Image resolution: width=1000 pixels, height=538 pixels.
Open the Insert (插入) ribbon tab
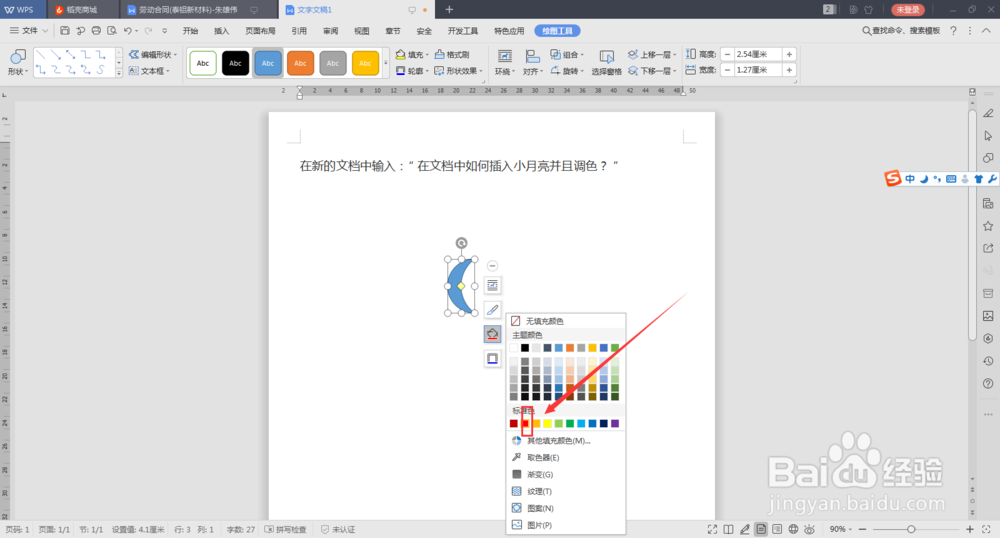[221, 31]
